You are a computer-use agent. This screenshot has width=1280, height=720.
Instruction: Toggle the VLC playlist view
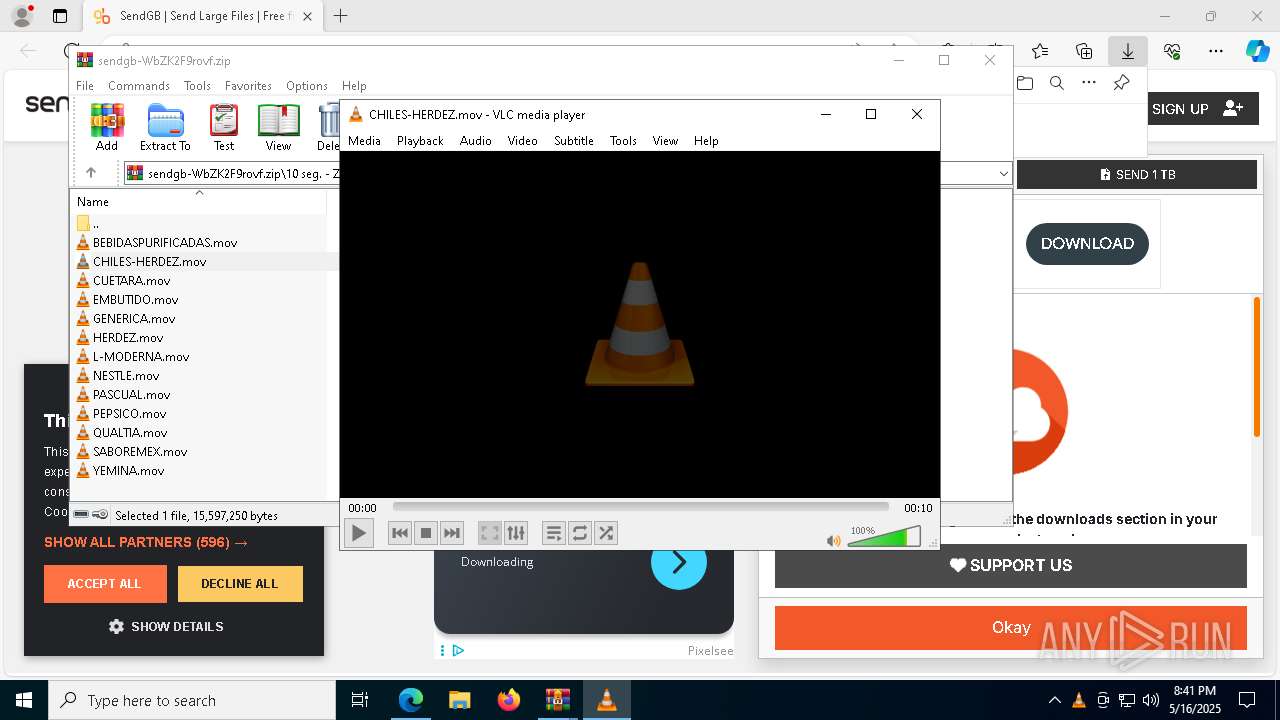pos(553,533)
